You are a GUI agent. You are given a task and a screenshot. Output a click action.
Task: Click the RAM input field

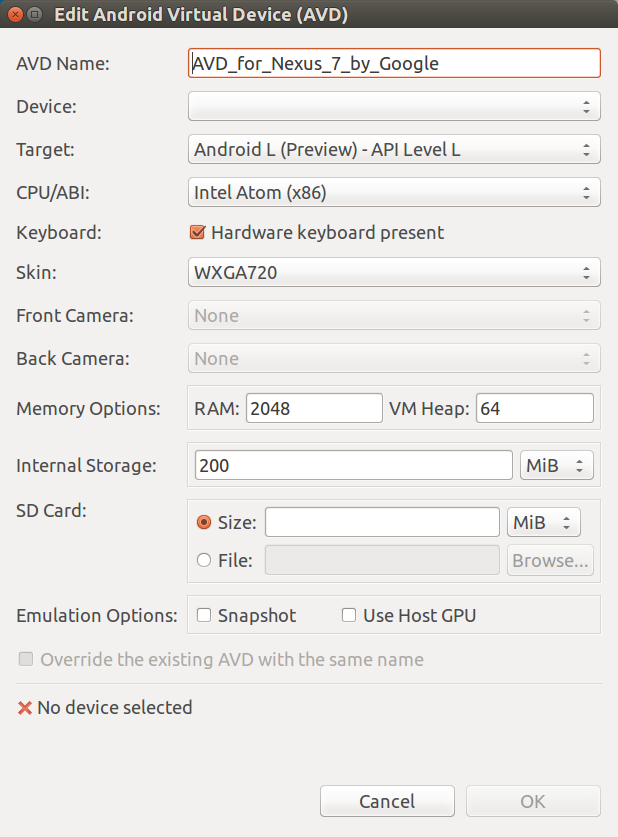(x=314, y=408)
